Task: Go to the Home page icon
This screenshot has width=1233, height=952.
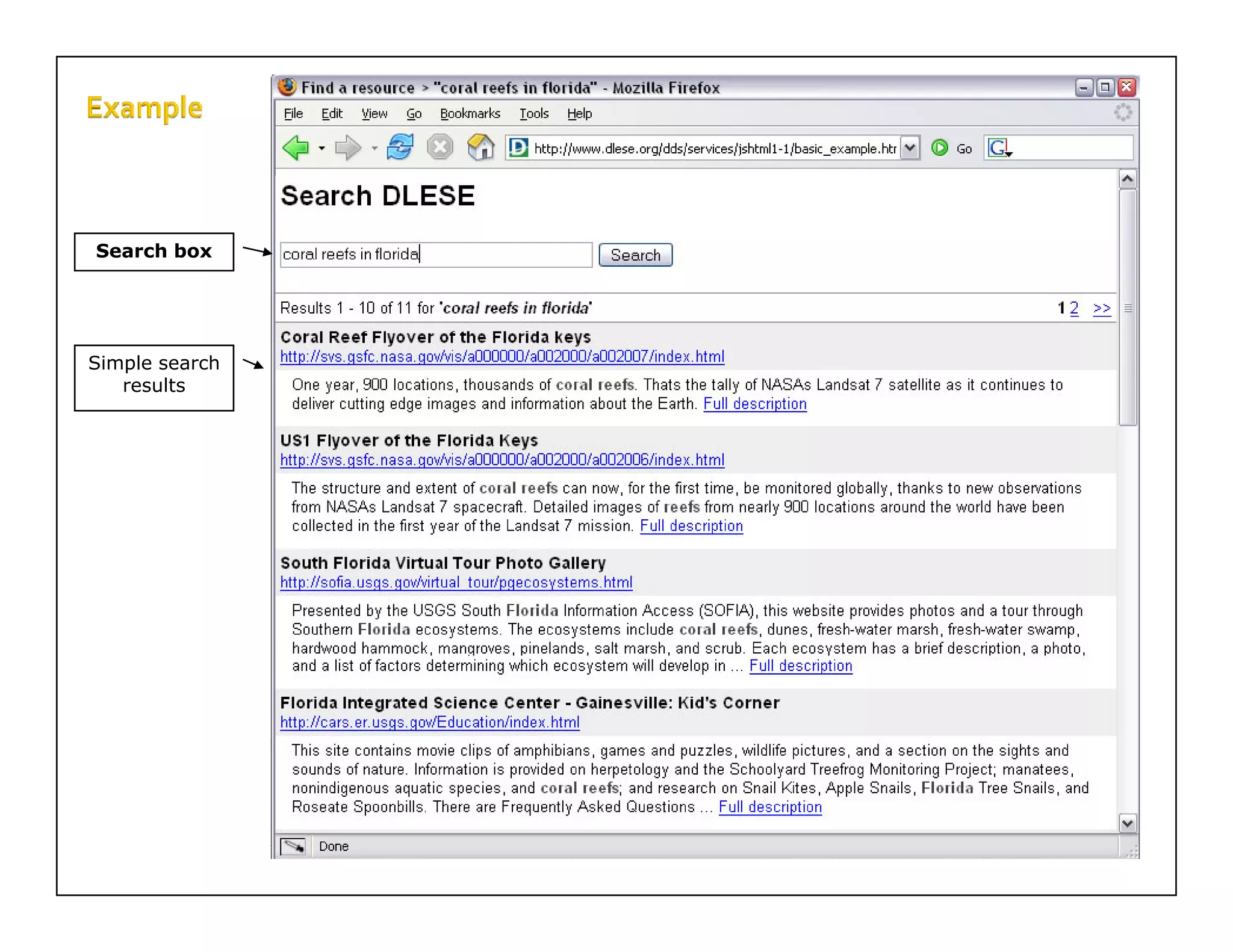Action: coord(480,147)
